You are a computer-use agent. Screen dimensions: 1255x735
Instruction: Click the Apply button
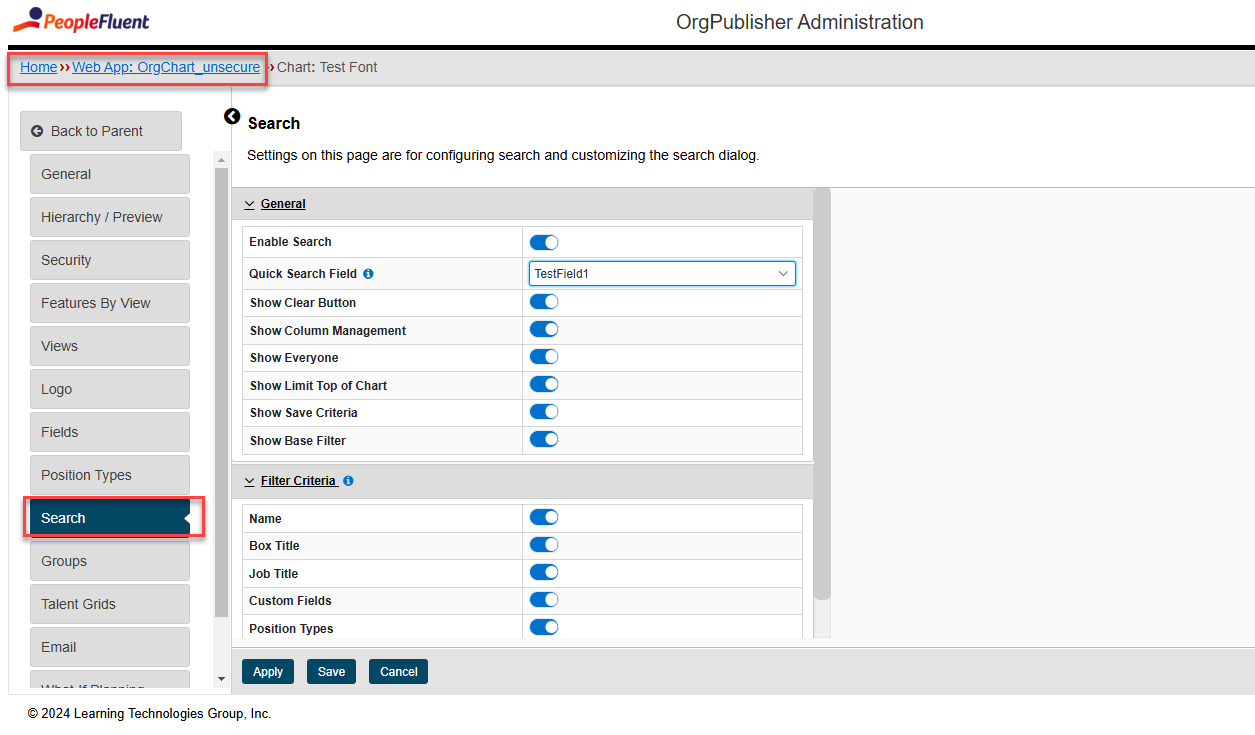[x=268, y=672]
